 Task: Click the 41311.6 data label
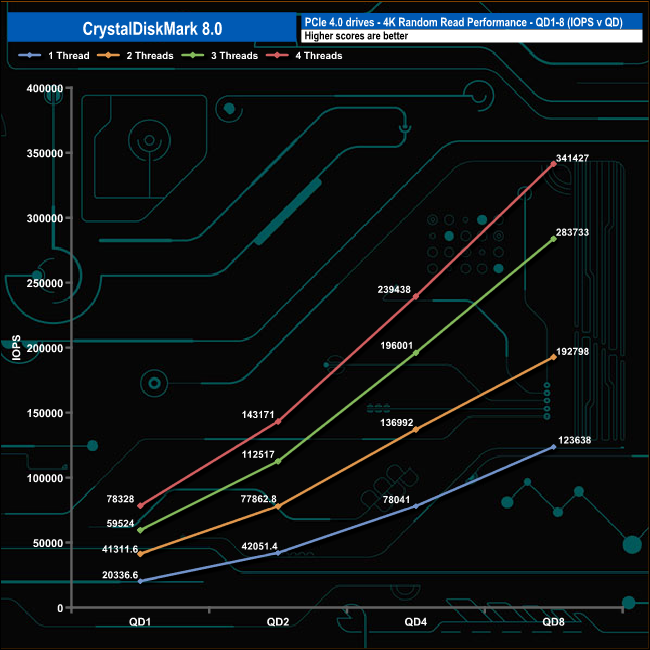click(120, 550)
